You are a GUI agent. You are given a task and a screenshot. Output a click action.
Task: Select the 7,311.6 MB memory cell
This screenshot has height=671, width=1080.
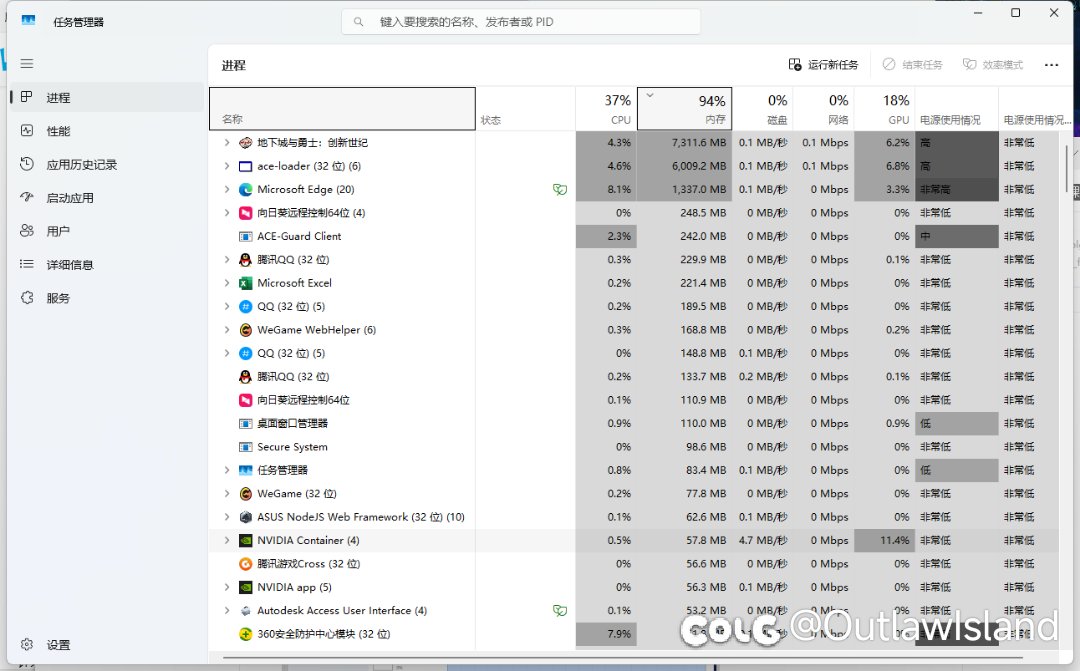pos(685,143)
